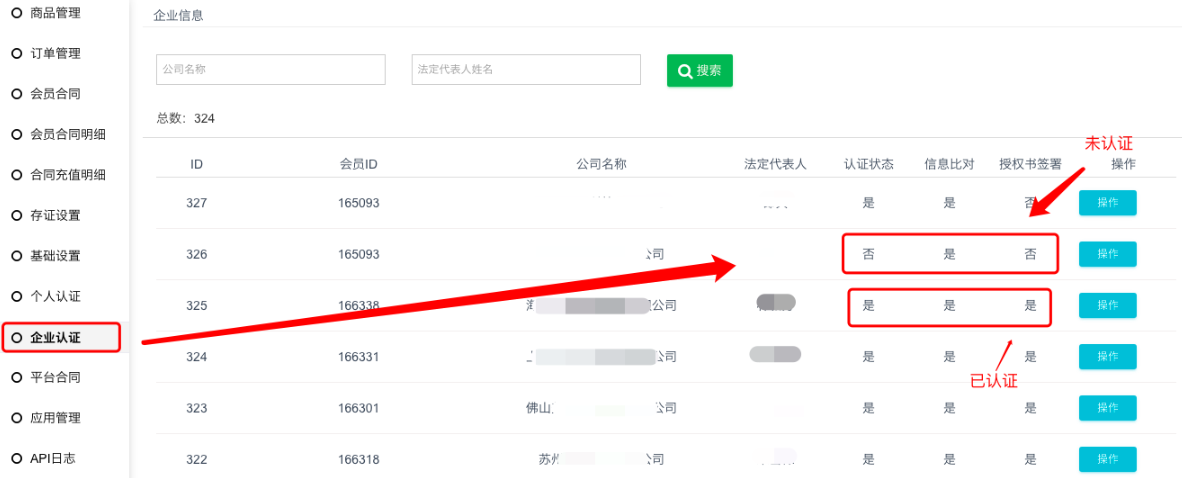Focus the 公司名称 input field
This screenshot has height=478, width=1182.
click(270, 70)
